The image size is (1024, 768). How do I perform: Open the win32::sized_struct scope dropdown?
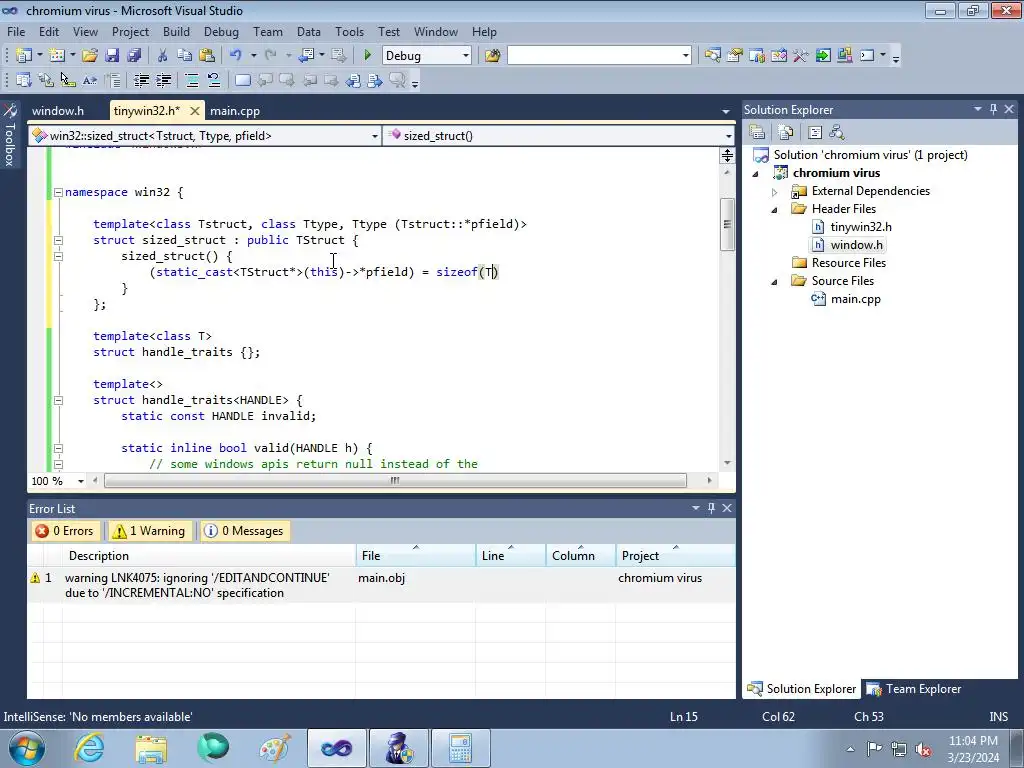[x=375, y=136]
